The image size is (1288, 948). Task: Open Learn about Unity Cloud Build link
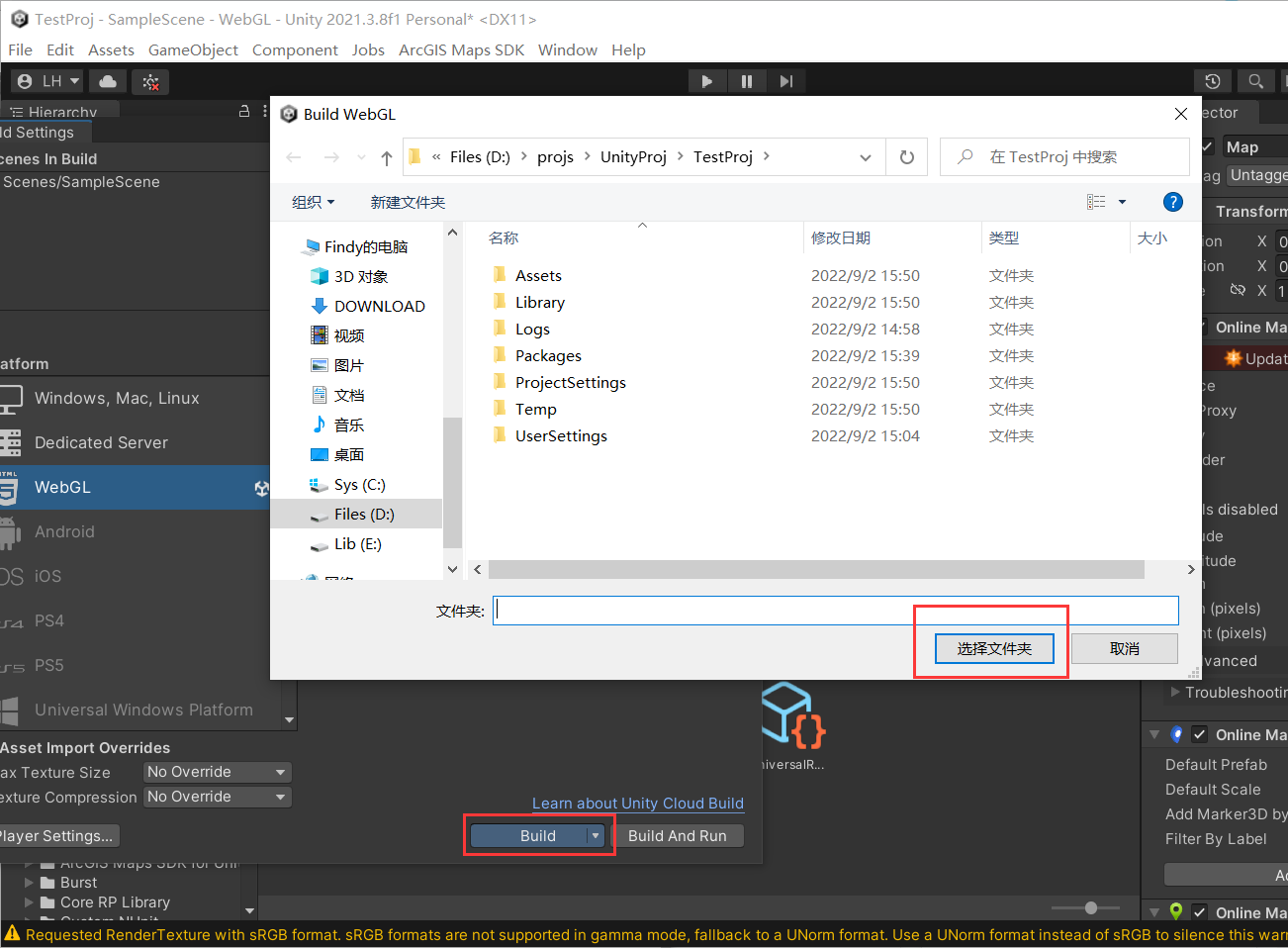point(638,804)
